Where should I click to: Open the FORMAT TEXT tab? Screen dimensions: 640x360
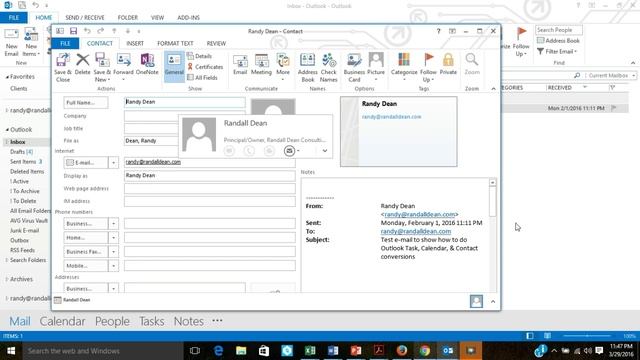click(x=175, y=43)
